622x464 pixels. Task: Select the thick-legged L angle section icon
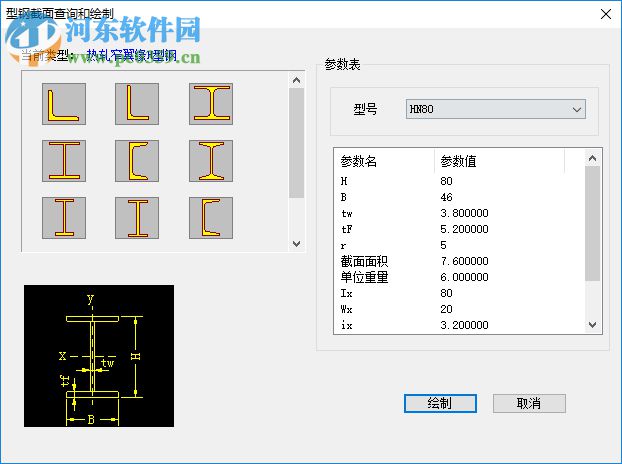[x=64, y=104]
